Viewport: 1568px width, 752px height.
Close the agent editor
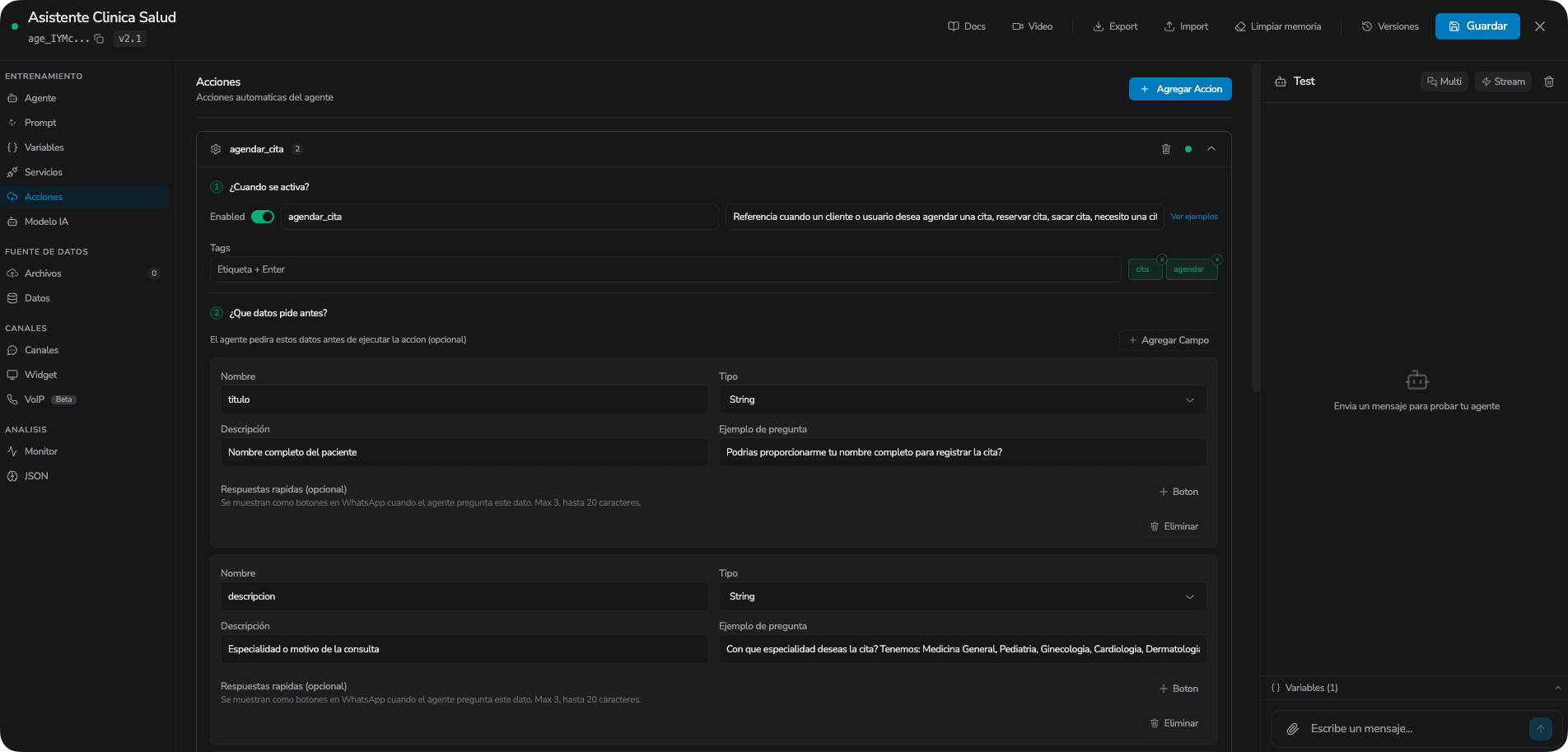(x=1540, y=26)
